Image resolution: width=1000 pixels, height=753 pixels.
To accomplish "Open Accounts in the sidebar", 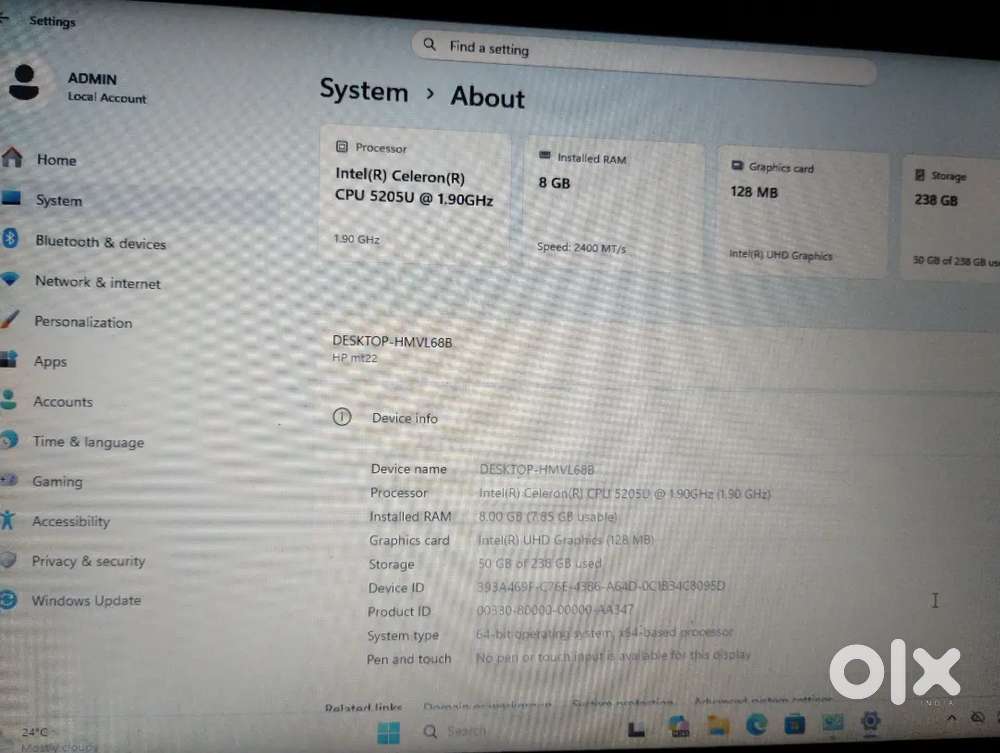I will tap(62, 402).
